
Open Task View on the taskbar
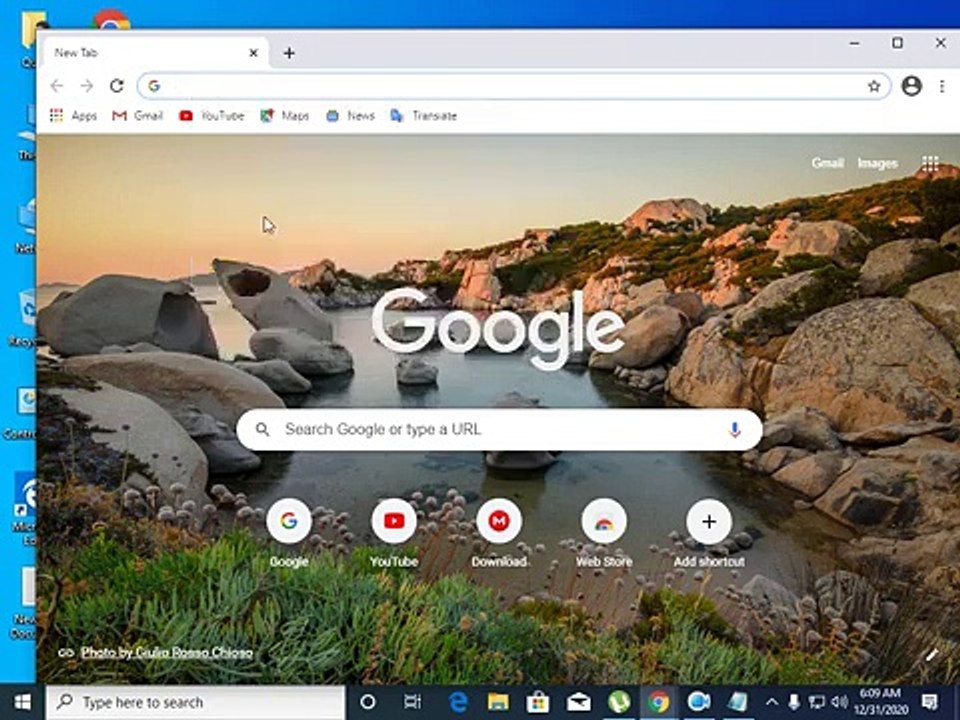(x=413, y=702)
